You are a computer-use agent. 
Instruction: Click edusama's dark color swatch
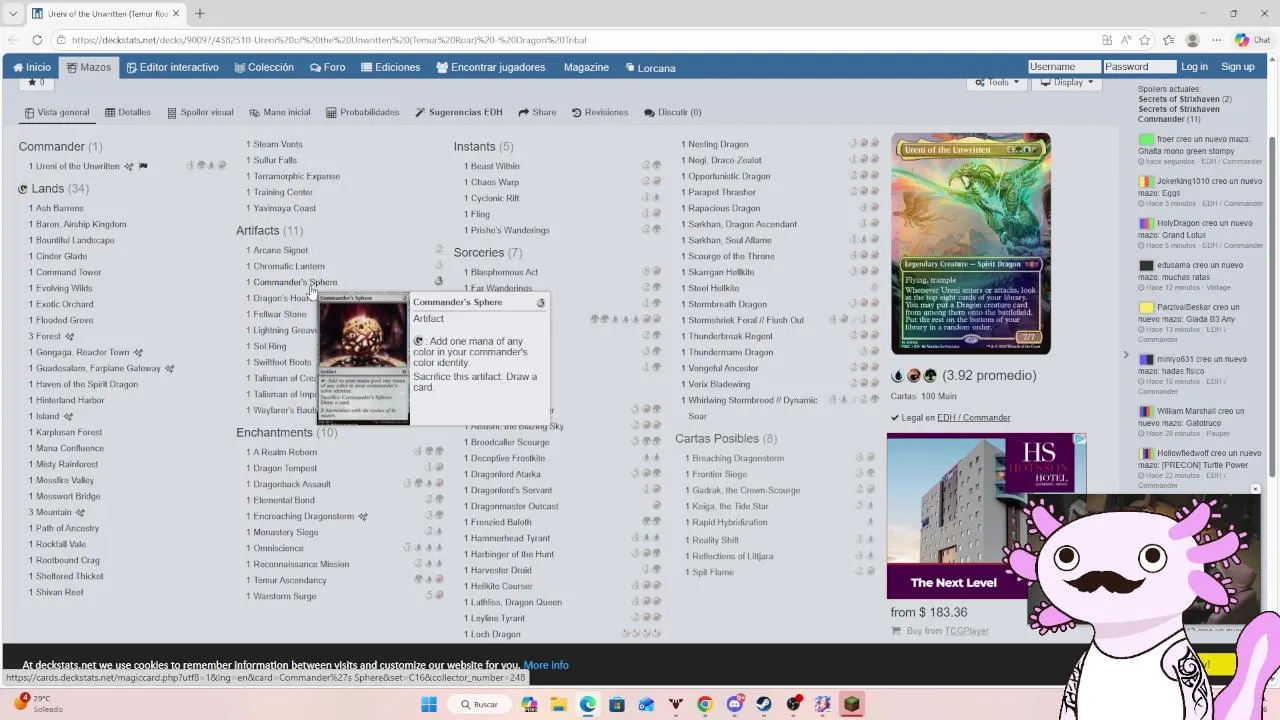pyautogui.click(x=1146, y=265)
